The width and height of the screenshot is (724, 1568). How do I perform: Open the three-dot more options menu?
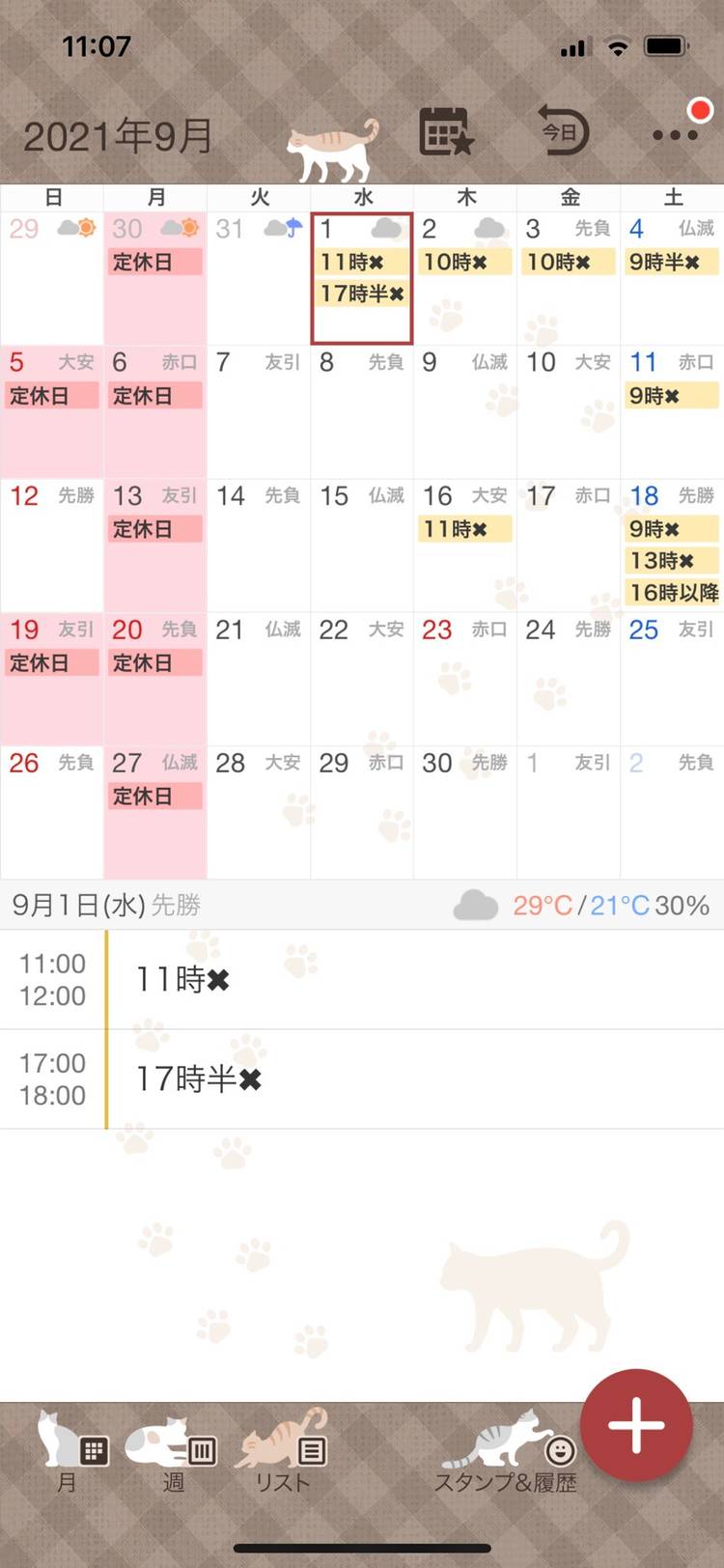click(x=675, y=134)
